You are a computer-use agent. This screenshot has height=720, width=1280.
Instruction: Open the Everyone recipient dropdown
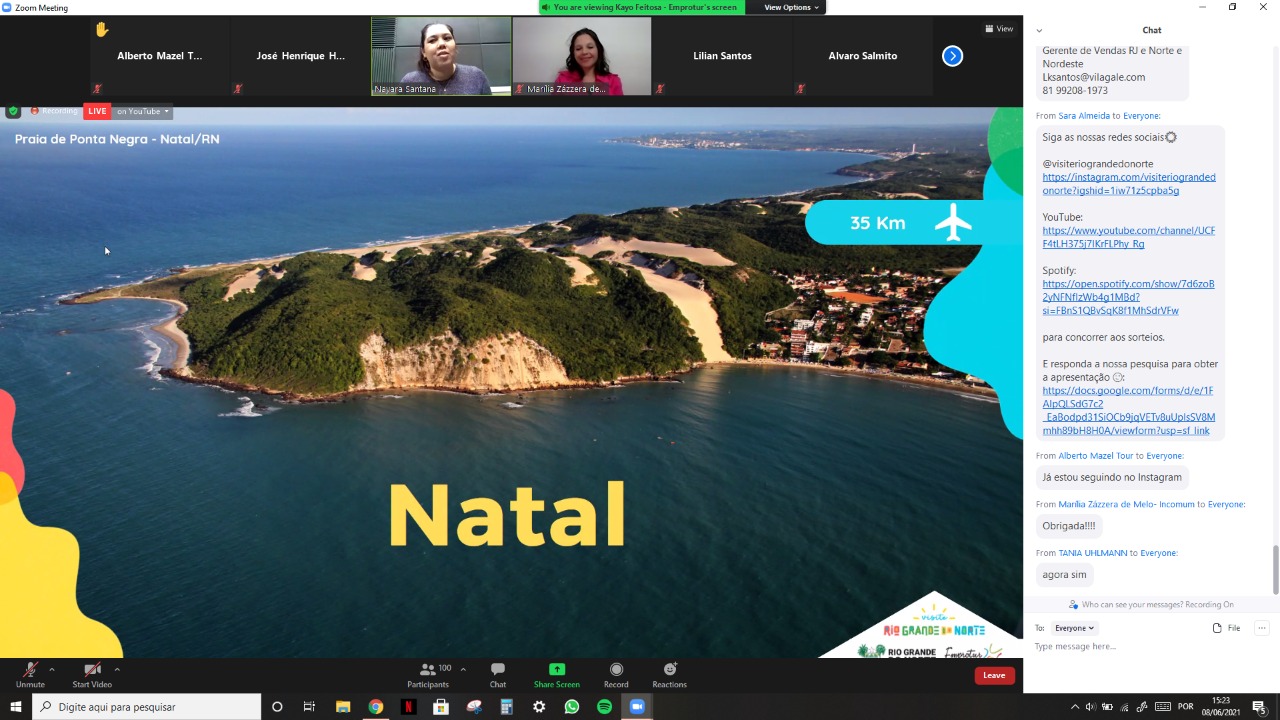click(1075, 628)
